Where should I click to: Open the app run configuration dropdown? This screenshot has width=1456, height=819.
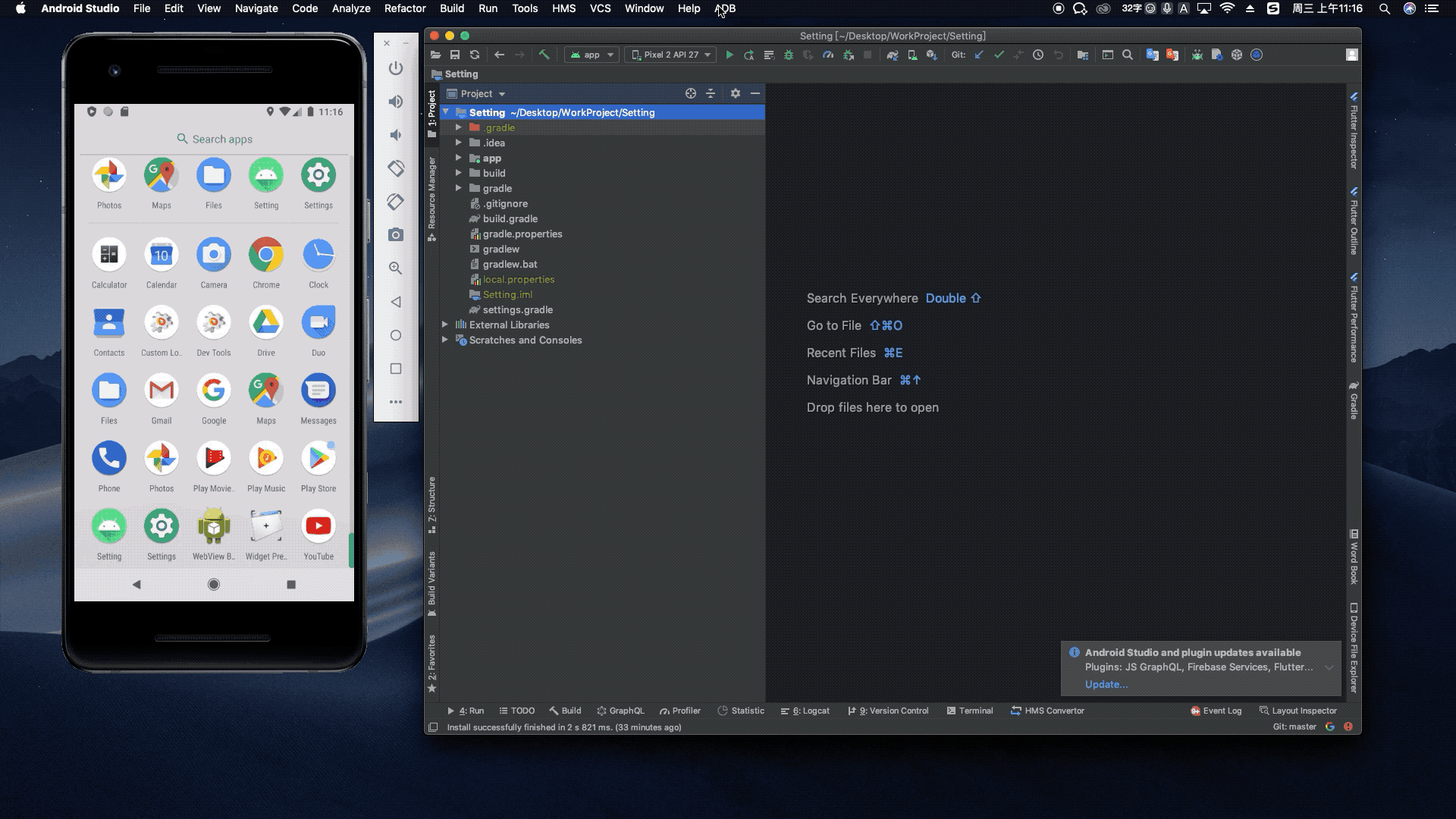pos(591,55)
